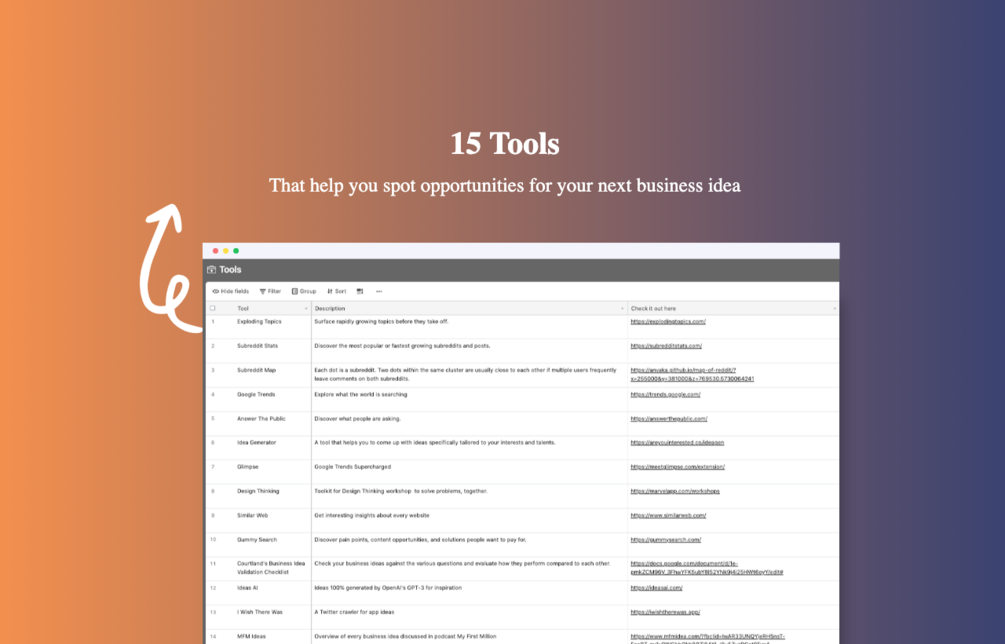Tick the select-all checkbox in header
The image size is (1005, 644).
[x=213, y=308]
